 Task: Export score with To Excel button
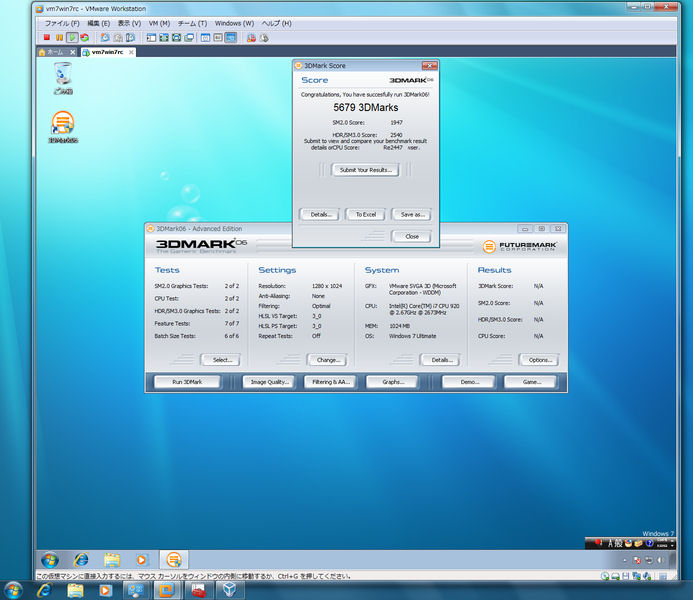coord(366,214)
